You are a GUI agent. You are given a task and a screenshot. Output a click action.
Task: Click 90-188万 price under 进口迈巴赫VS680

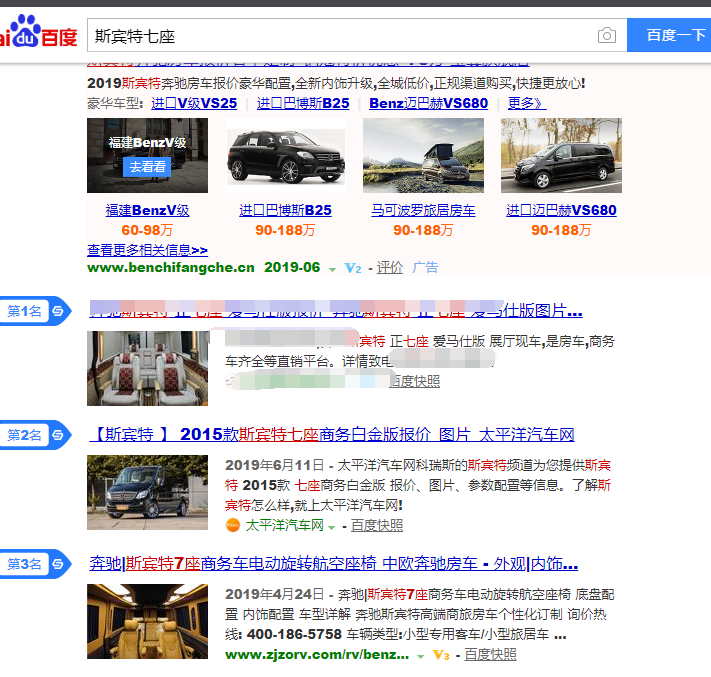561,230
